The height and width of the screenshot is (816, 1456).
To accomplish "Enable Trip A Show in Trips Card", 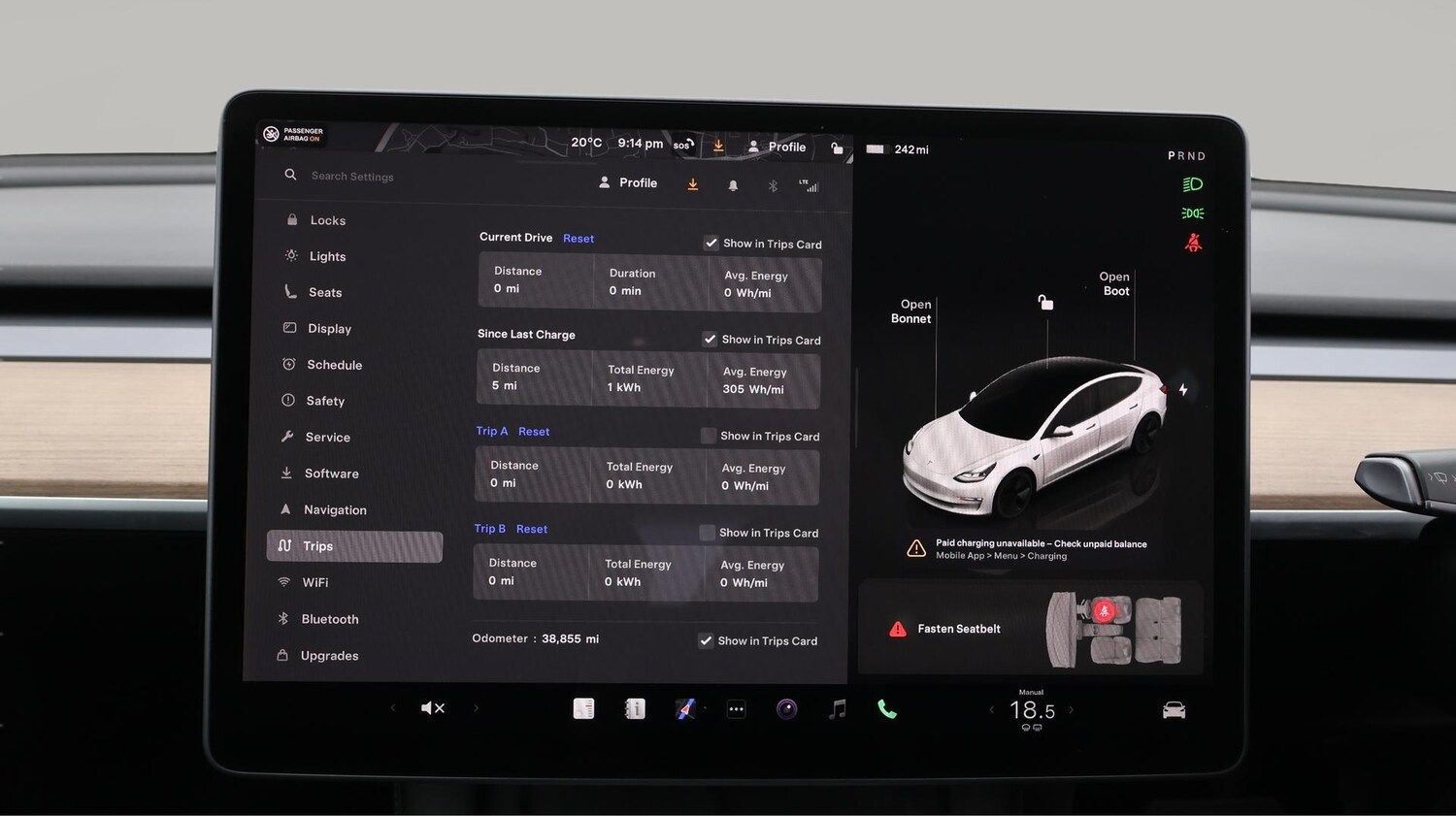I will point(709,436).
